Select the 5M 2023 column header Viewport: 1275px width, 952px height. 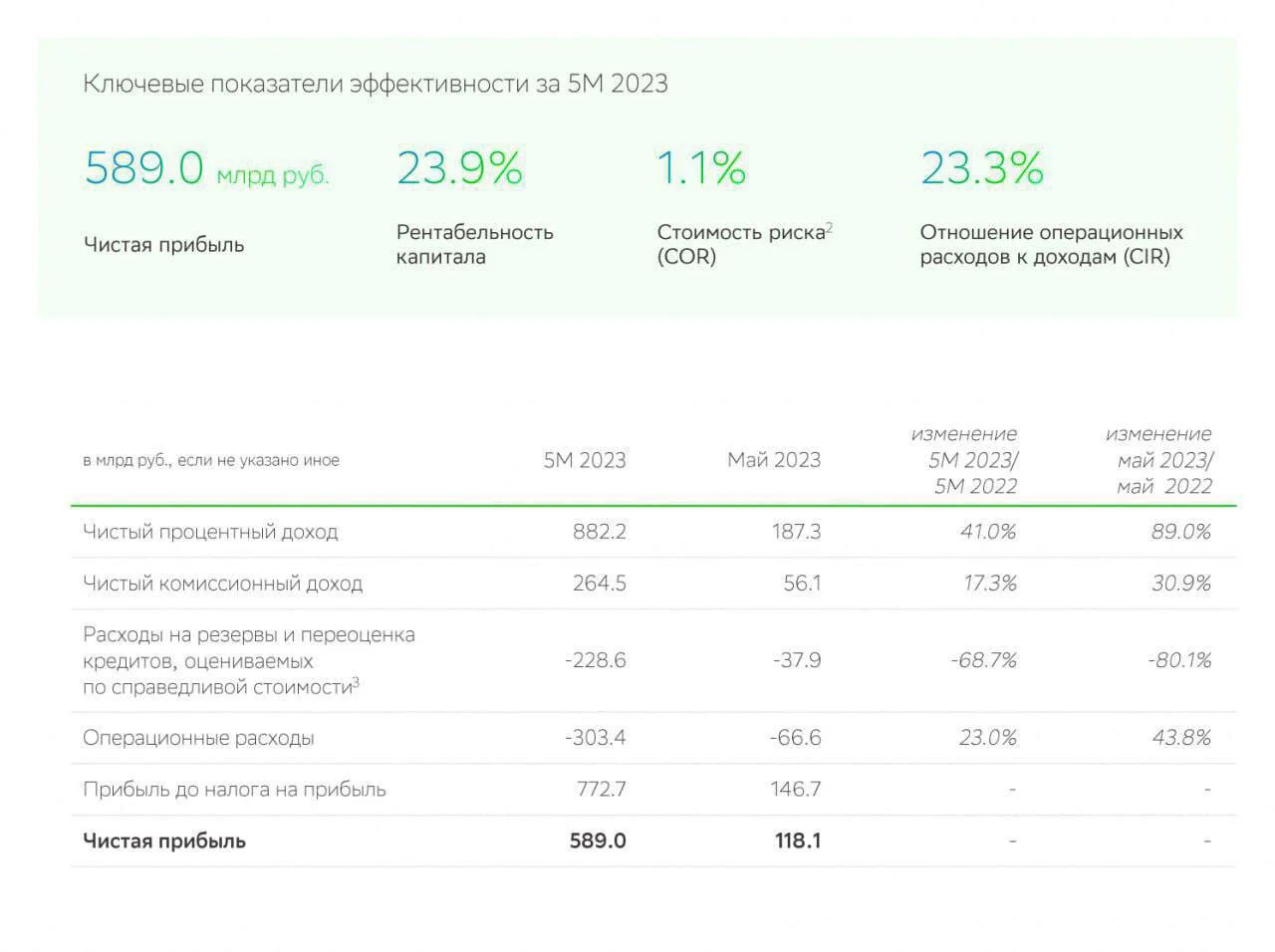tap(585, 460)
